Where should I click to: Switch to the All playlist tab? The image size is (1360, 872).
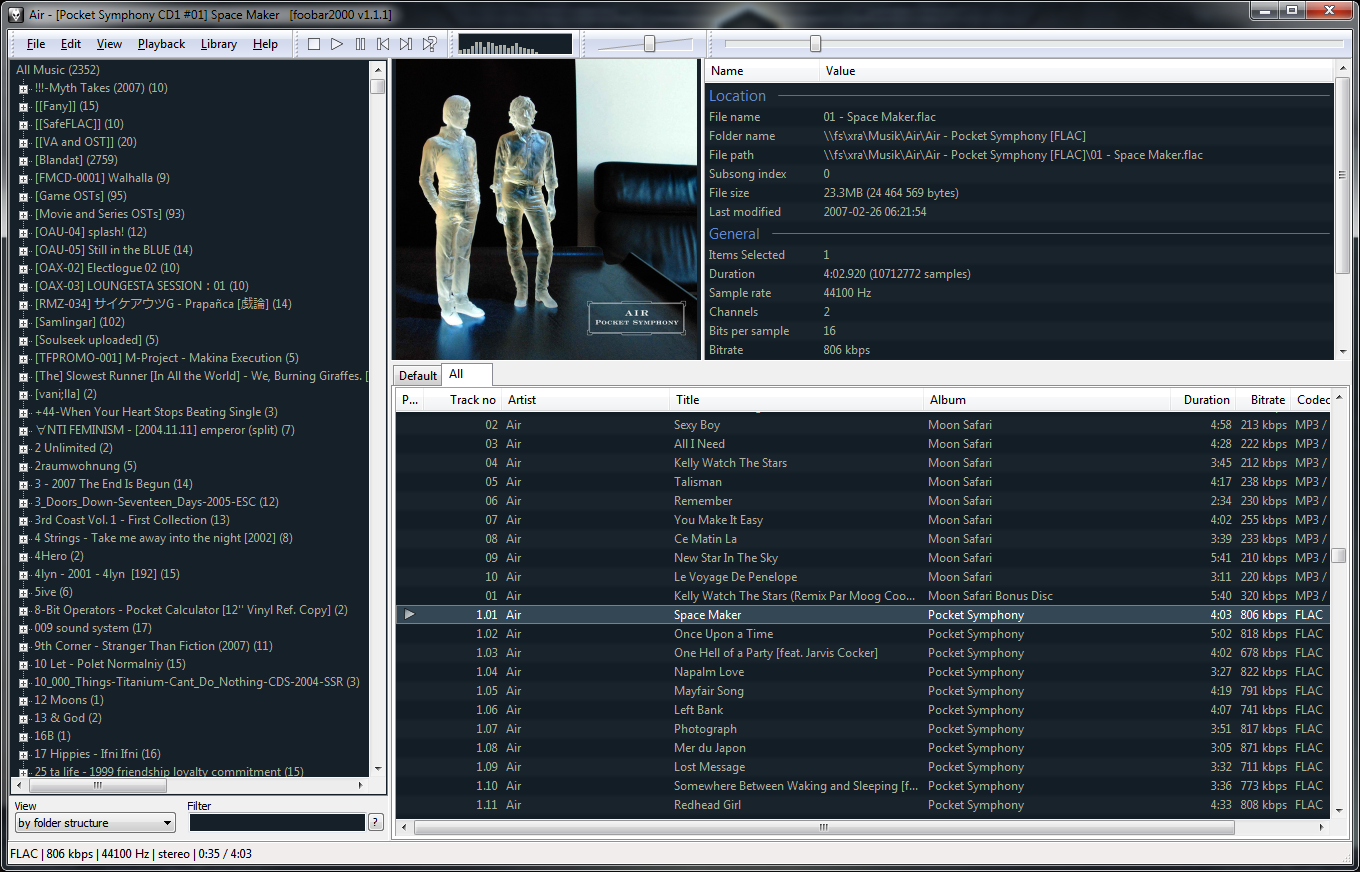[x=467, y=374]
